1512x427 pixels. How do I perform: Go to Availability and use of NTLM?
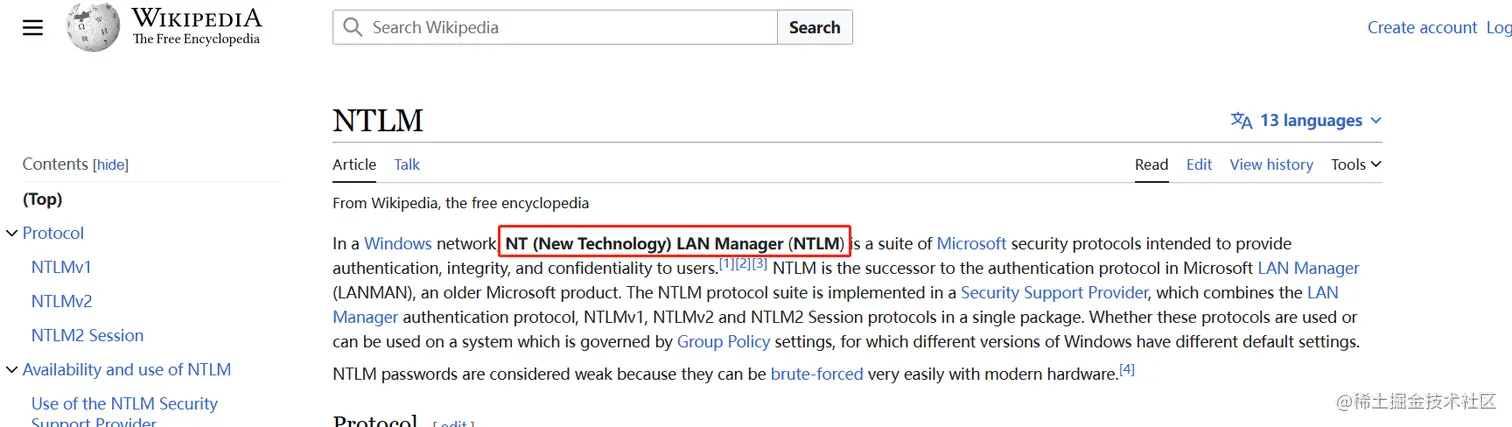click(127, 369)
